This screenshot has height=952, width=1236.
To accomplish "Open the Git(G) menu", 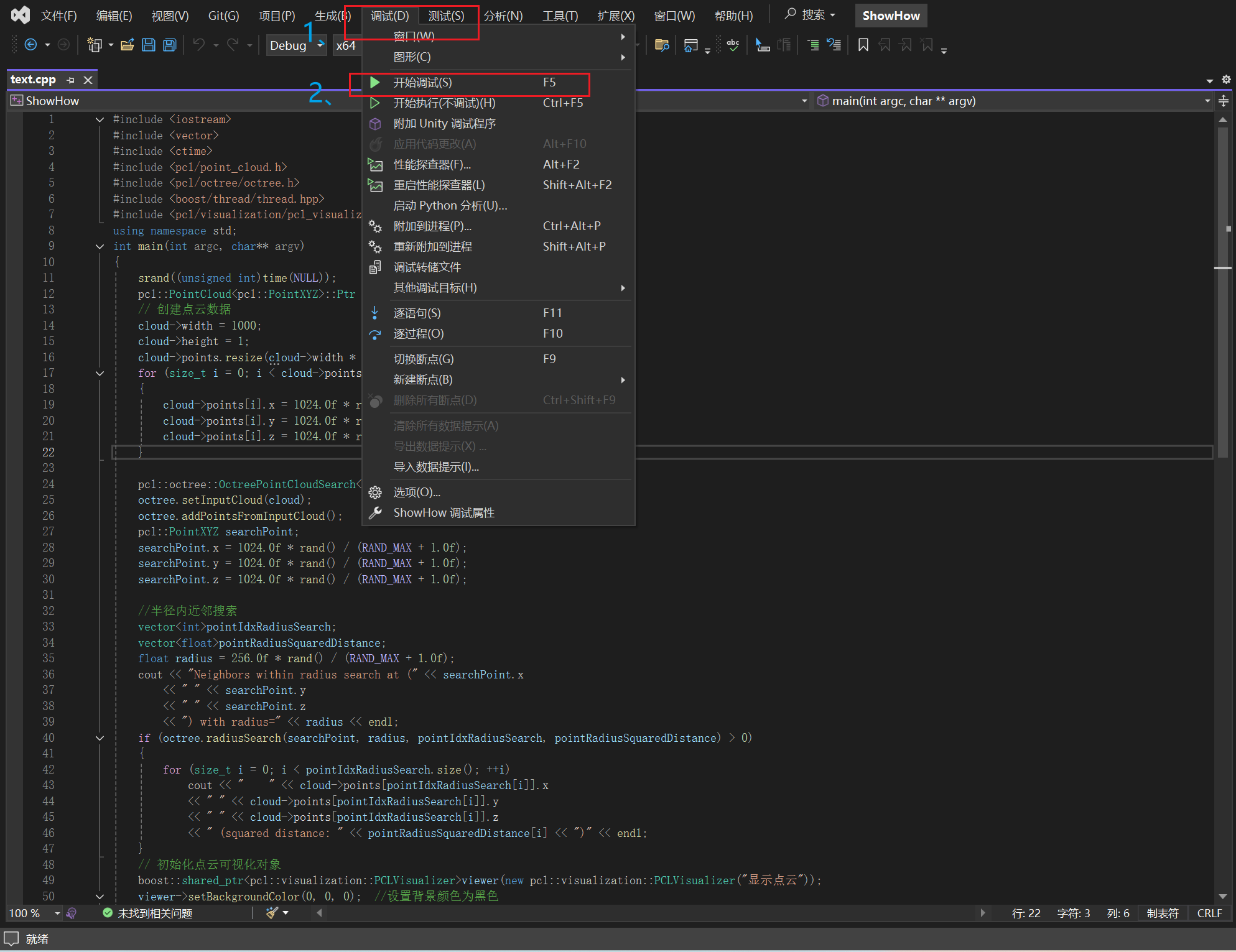I will 223,16.
